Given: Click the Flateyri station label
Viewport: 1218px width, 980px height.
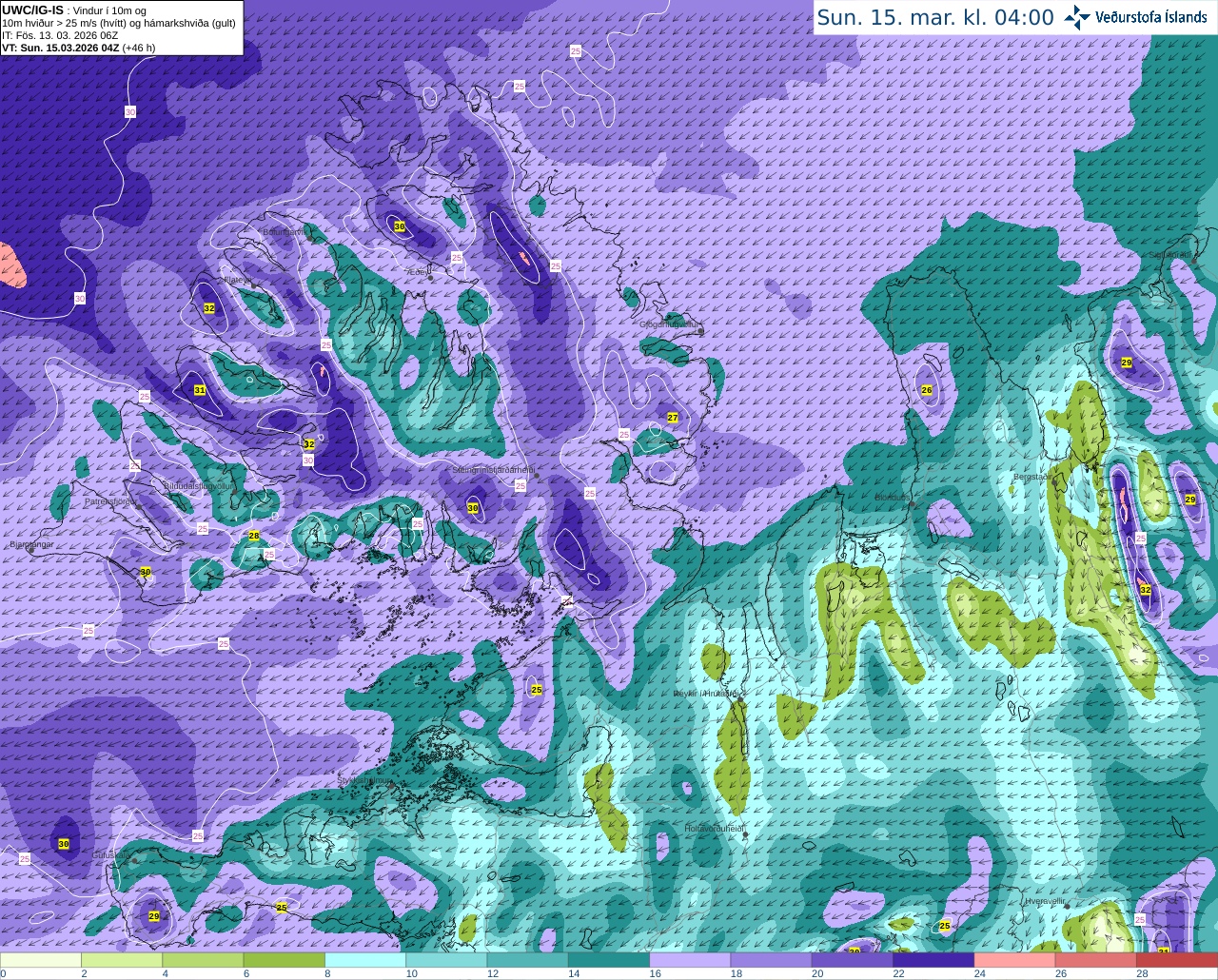Looking at the screenshot, I should click(x=236, y=280).
